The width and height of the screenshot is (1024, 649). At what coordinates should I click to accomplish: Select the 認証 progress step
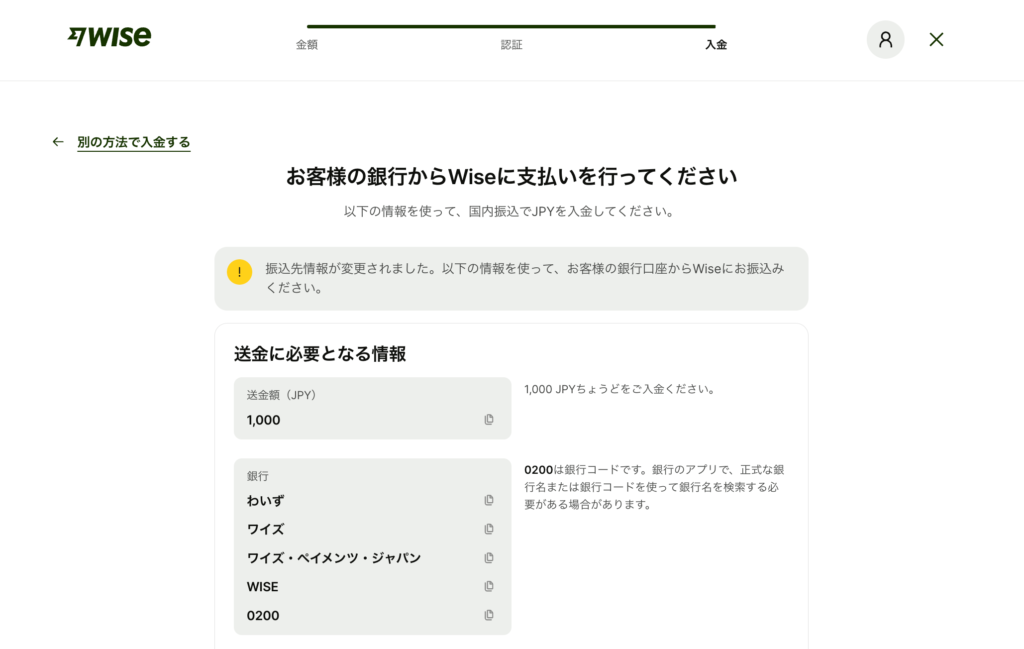(x=512, y=45)
